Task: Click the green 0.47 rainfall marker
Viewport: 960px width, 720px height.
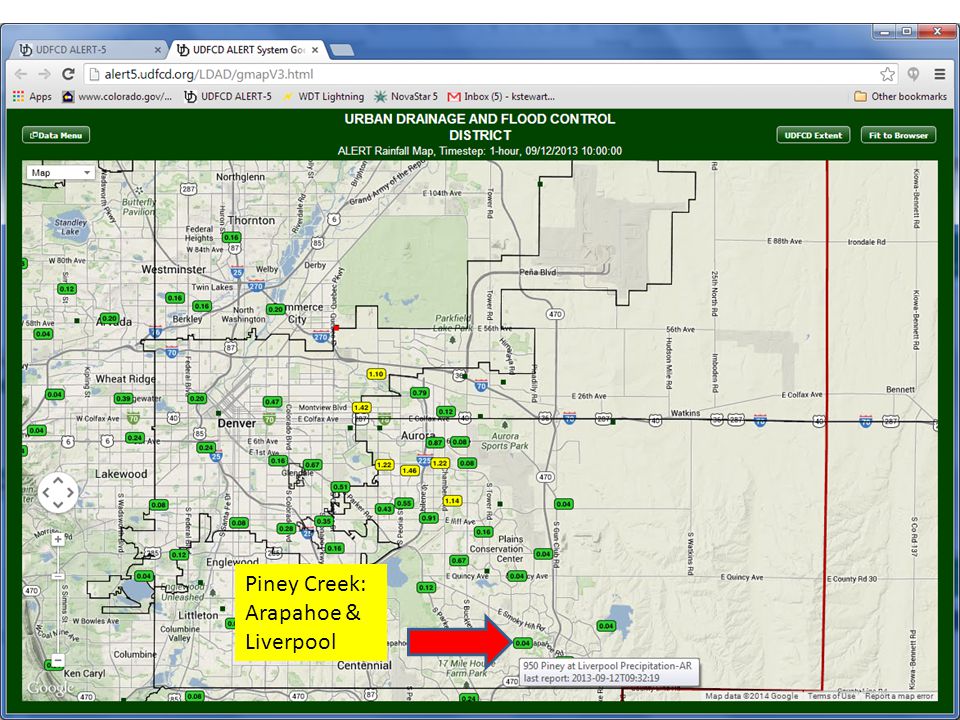Action: tap(272, 402)
